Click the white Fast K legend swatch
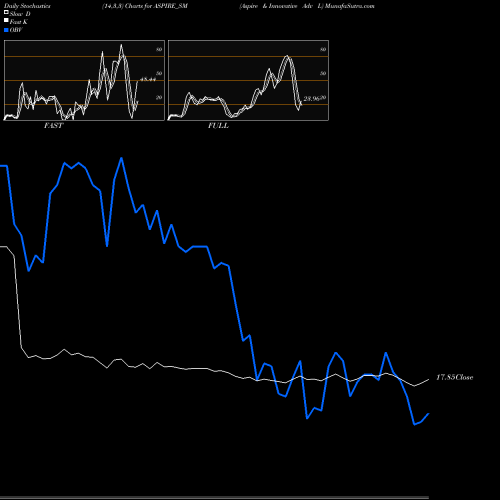Image resolution: width=500 pixels, height=500 pixels. click(6, 21)
